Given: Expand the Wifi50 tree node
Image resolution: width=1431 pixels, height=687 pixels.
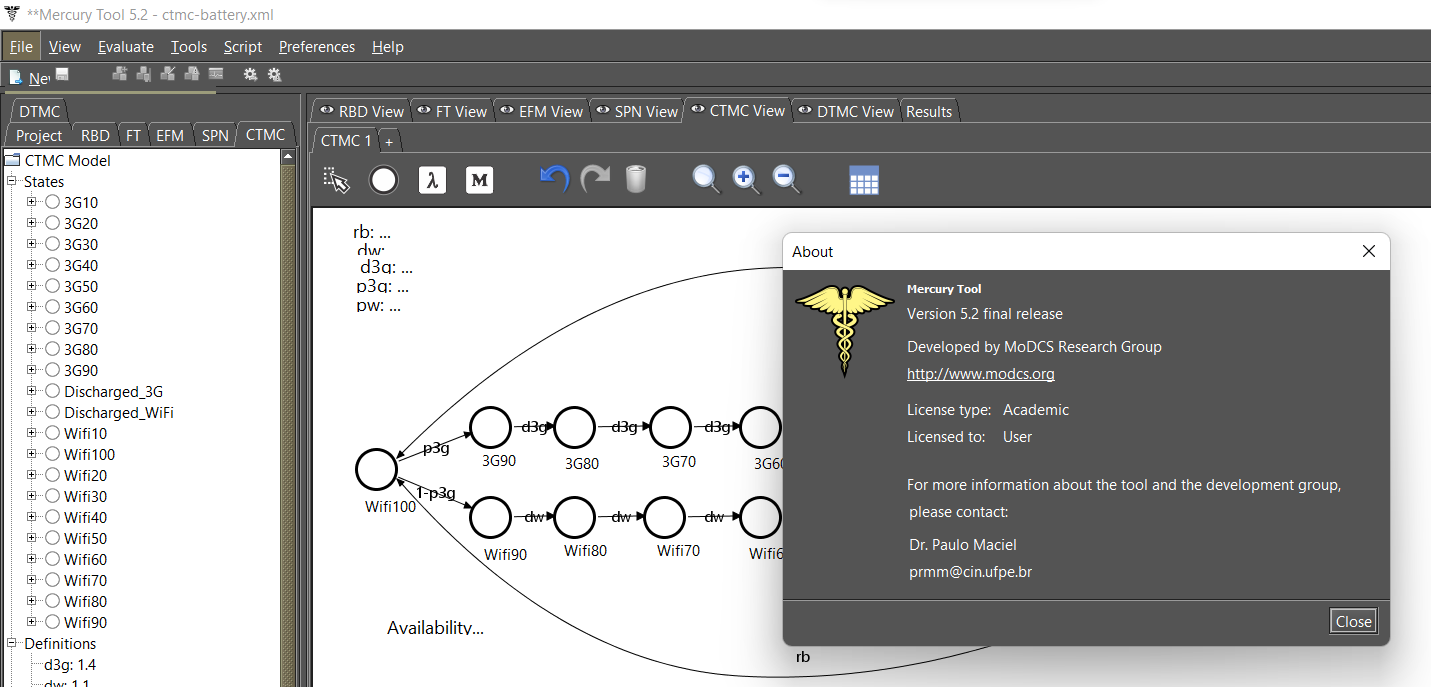Looking at the screenshot, I should pos(32,538).
